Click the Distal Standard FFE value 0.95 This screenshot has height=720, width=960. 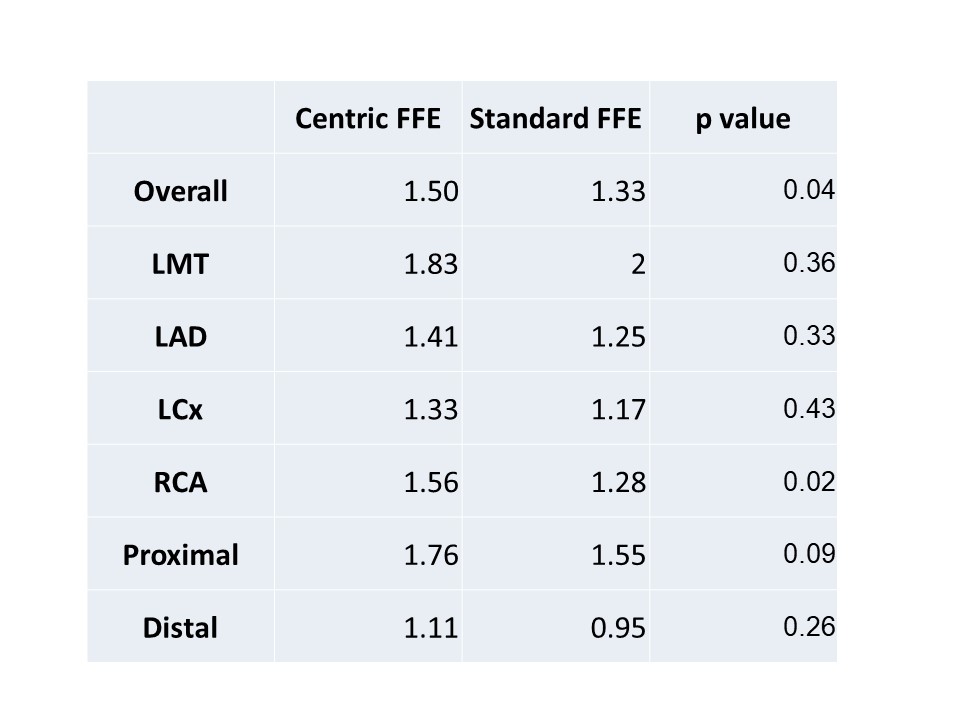click(x=618, y=628)
